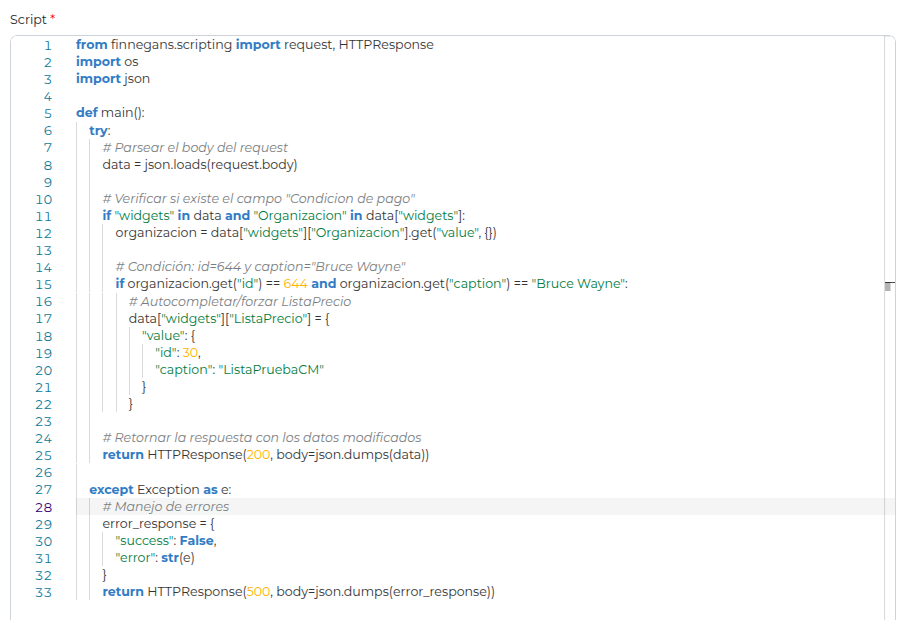Click the 'False' keyword in error_response
This screenshot has height=620, width=897.
[194, 541]
